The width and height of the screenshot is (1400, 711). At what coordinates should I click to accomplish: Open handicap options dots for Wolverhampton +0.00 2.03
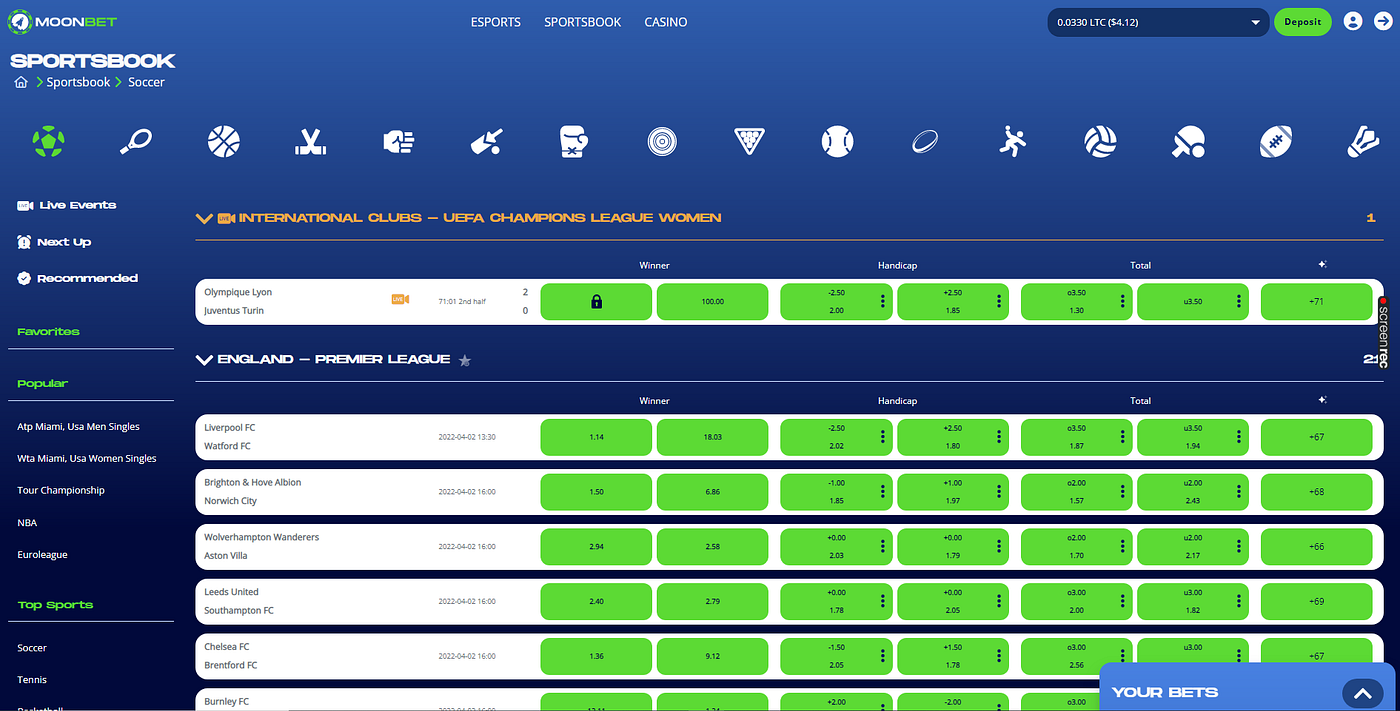pyautogui.click(x=882, y=546)
